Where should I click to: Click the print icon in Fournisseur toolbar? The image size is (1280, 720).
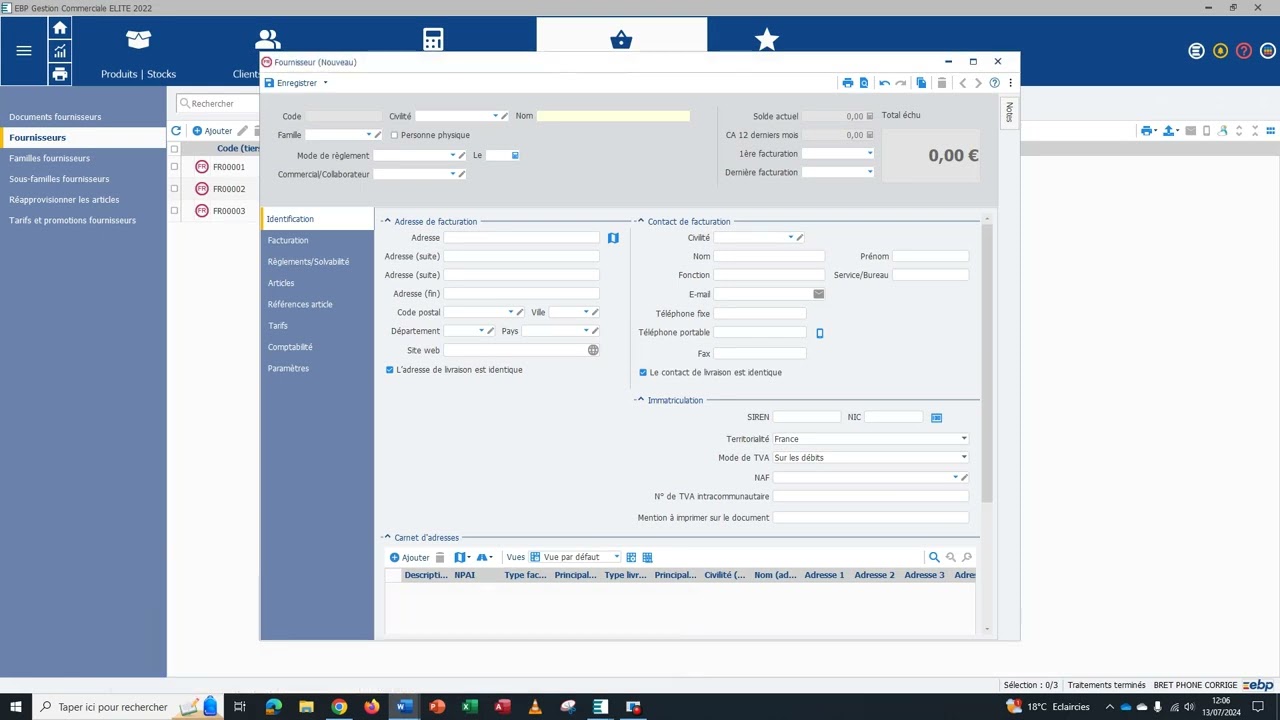848,83
